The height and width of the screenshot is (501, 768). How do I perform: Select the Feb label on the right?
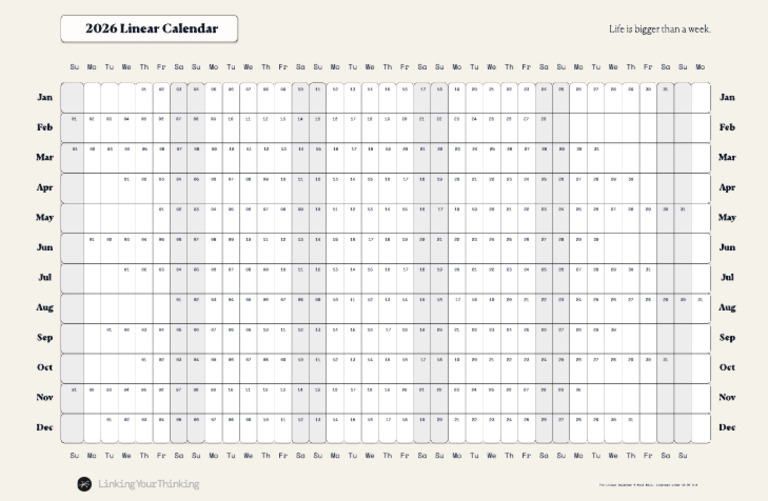pyautogui.click(x=727, y=128)
